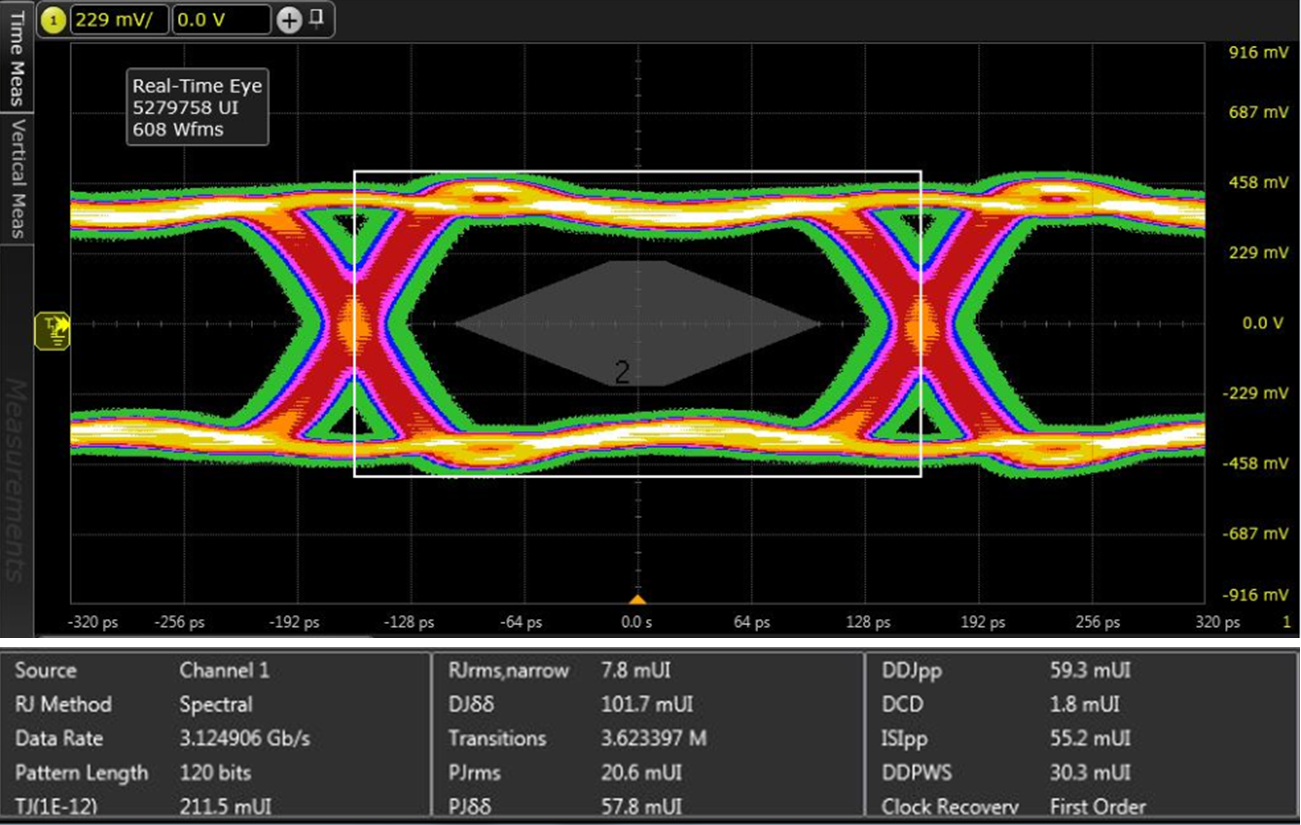Click the RJ Method value 'Spectral'
Screen dimensions: 1301x825
pos(216,704)
